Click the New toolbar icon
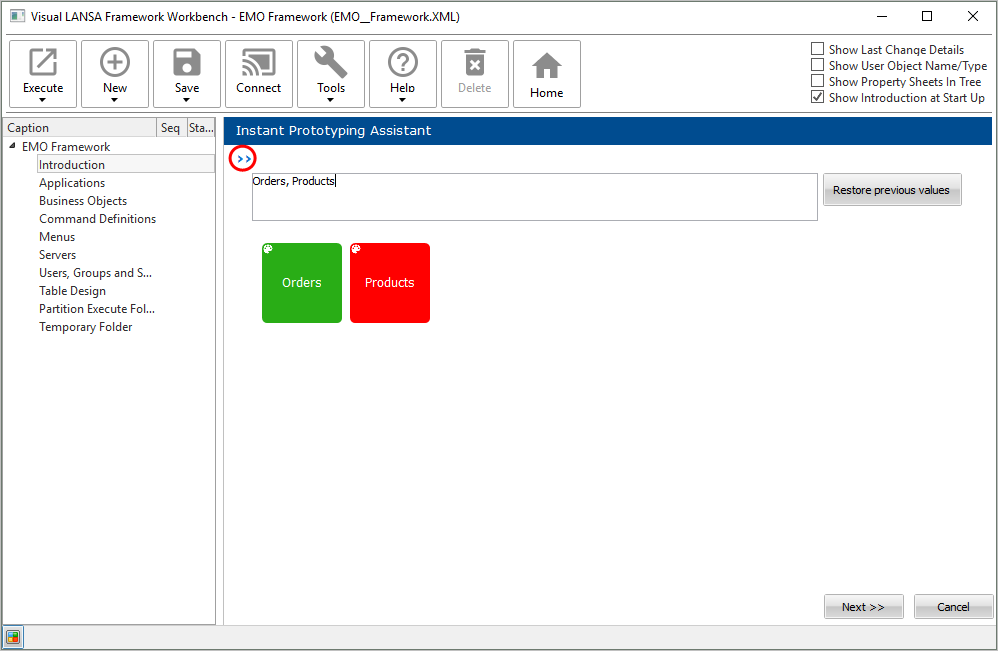The width and height of the screenshot is (998, 651). tap(115, 62)
